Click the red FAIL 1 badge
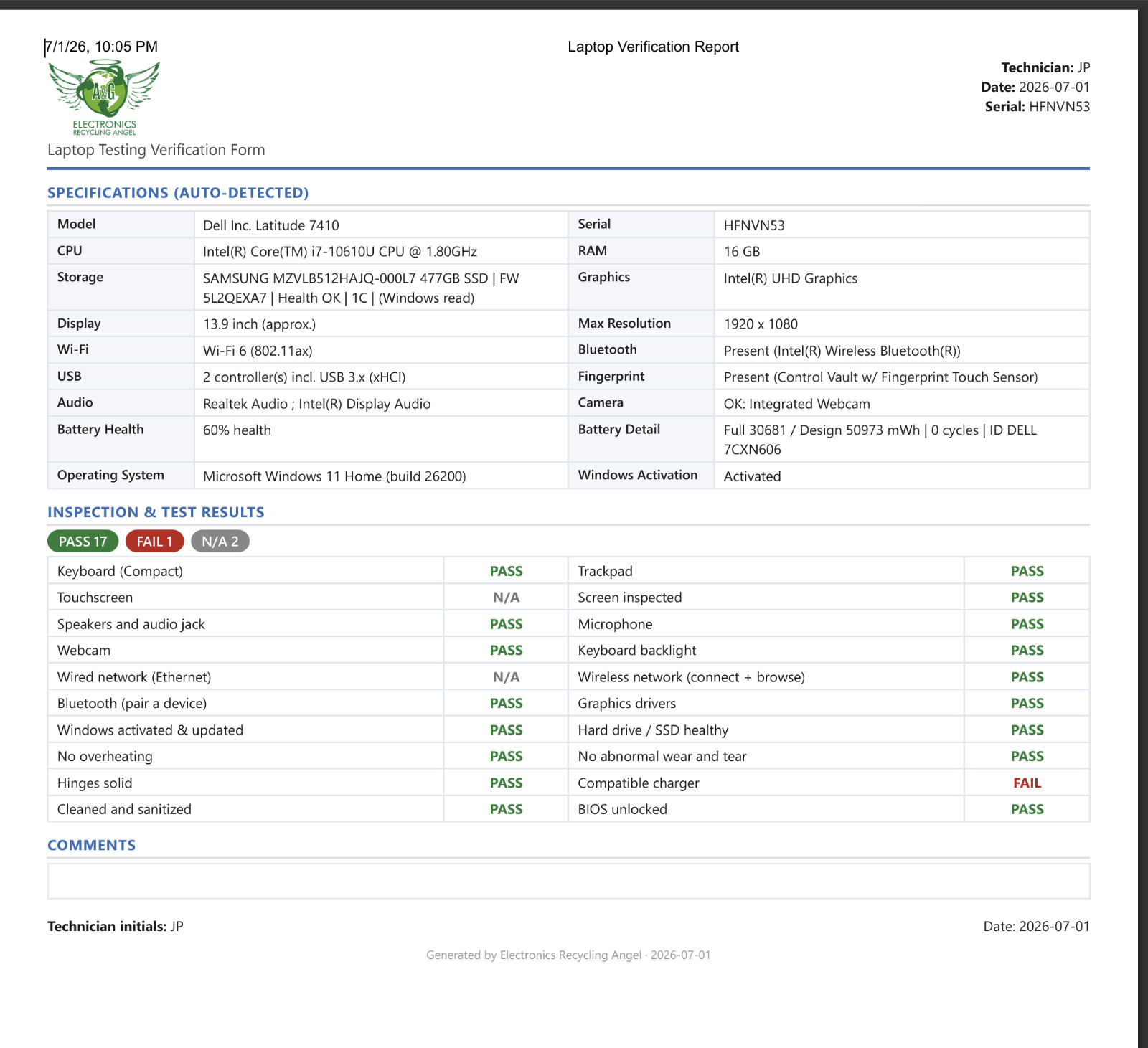The width and height of the screenshot is (1148, 1048). pyautogui.click(x=155, y=542)
